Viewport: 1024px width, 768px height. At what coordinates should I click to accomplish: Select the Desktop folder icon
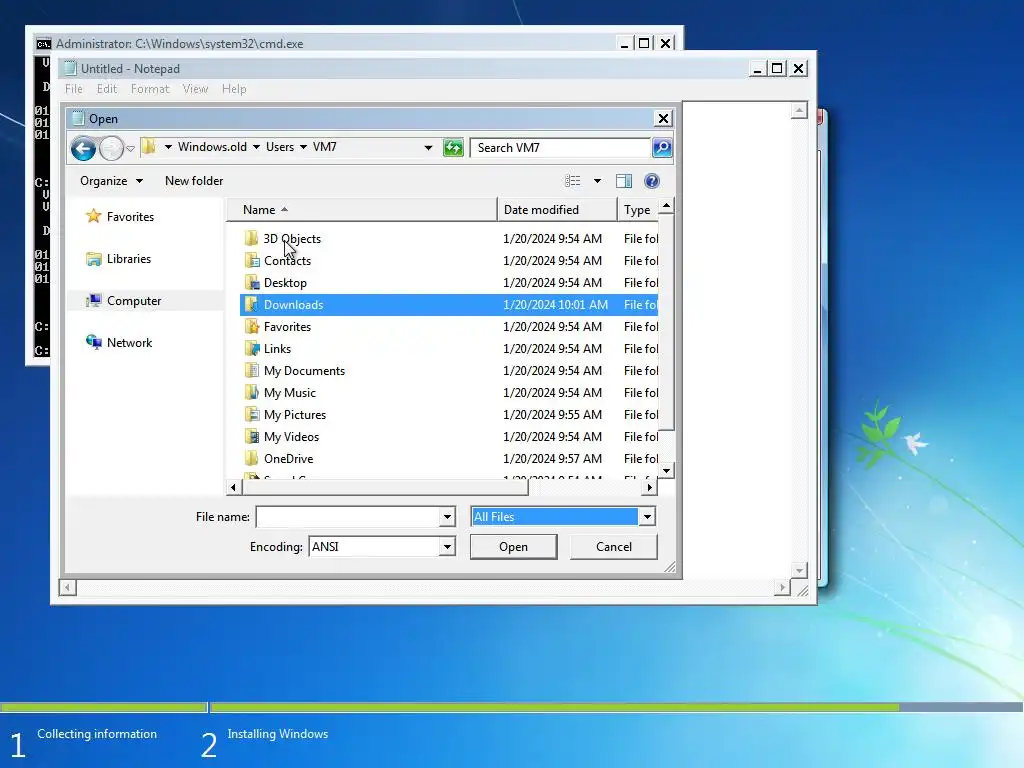[251, 283]
